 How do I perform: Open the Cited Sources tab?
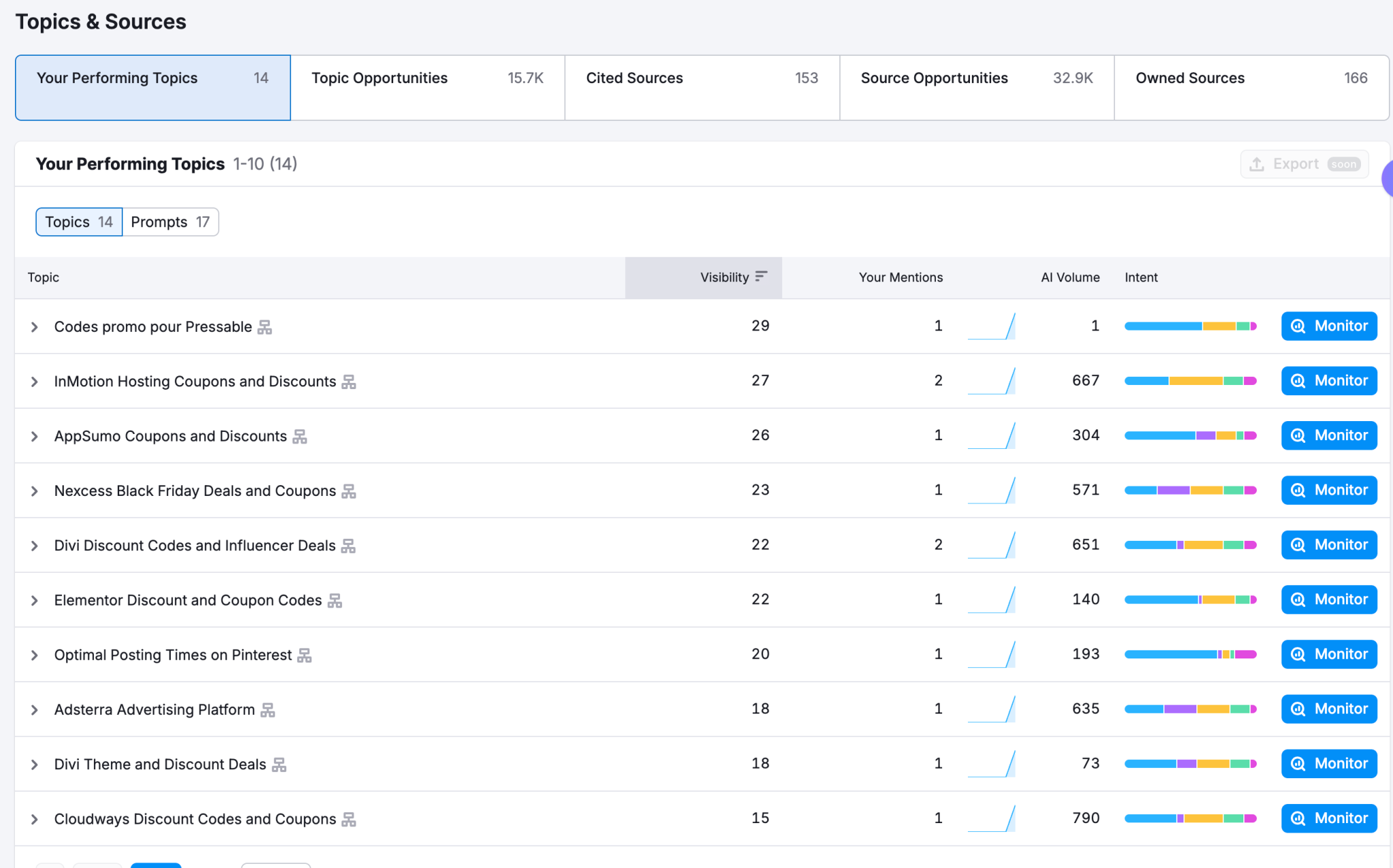coord(701,87)
